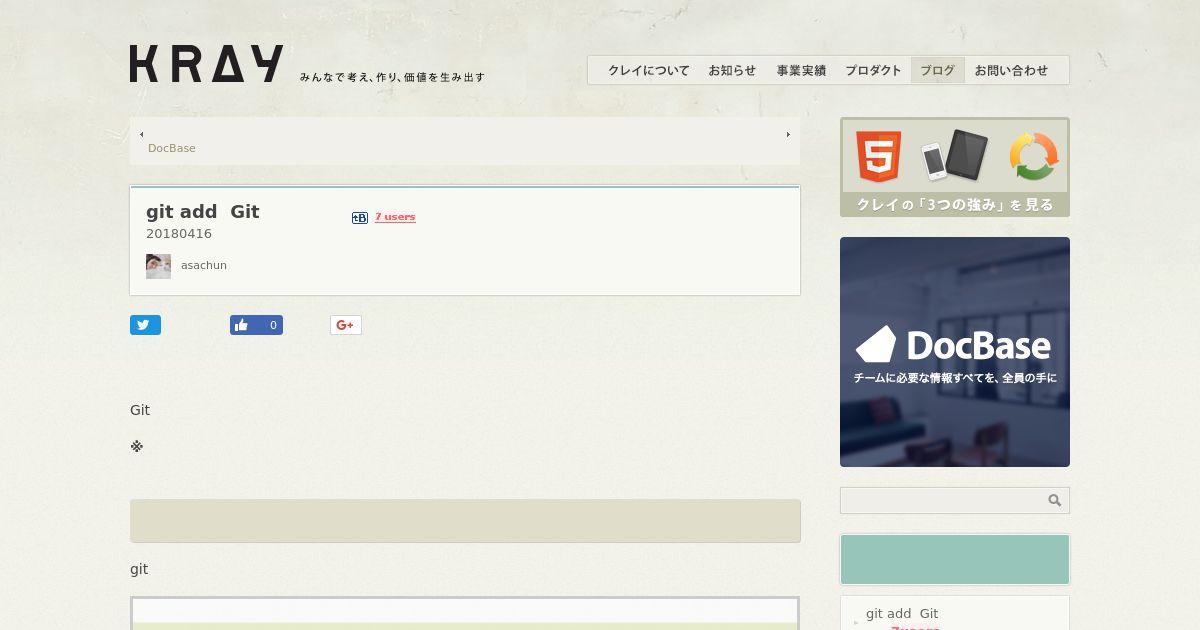Open the sidebar git add Git entry

(x=902, y=614)
